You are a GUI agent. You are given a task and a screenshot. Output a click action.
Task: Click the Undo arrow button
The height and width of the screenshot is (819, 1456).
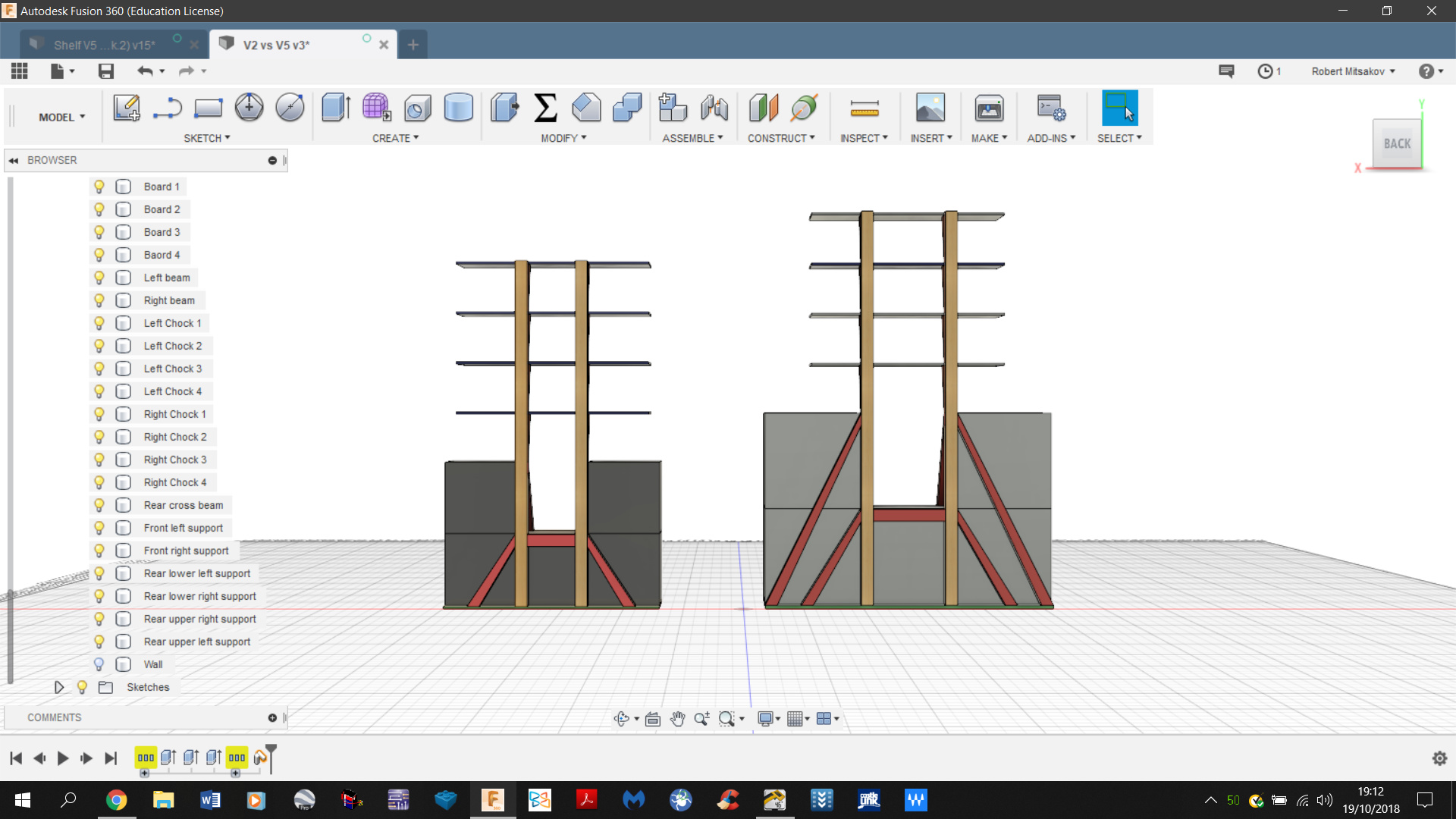point(145,71)
